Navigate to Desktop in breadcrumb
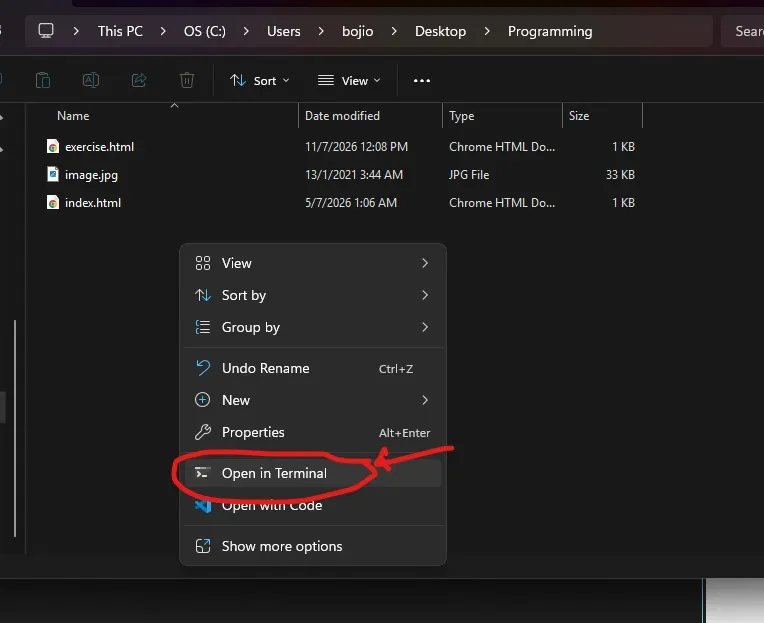The width and height of the screenshot is (764, 623). coord(440,31)
